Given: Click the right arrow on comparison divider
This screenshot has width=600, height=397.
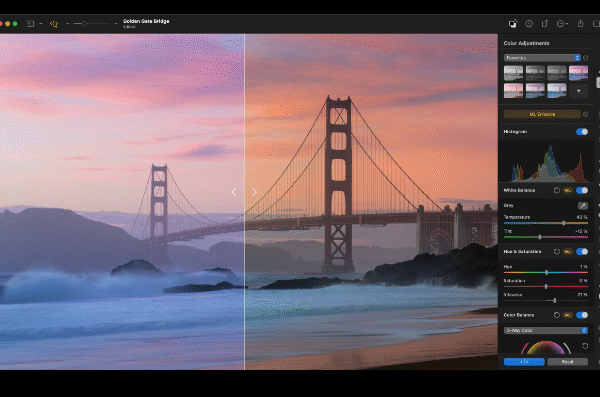Looking at the screenshot, I should (254, 192).
